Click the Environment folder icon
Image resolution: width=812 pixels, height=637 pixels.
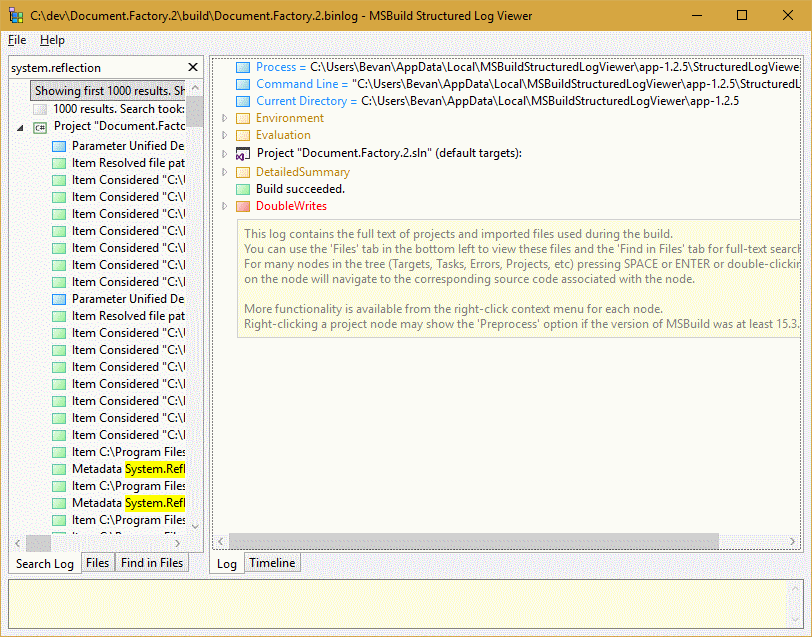pos(242,119)
